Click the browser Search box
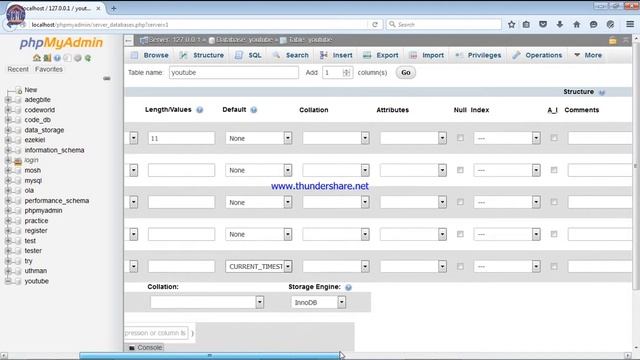The height and width of the screenshot is (360, 640). point(444,24)
